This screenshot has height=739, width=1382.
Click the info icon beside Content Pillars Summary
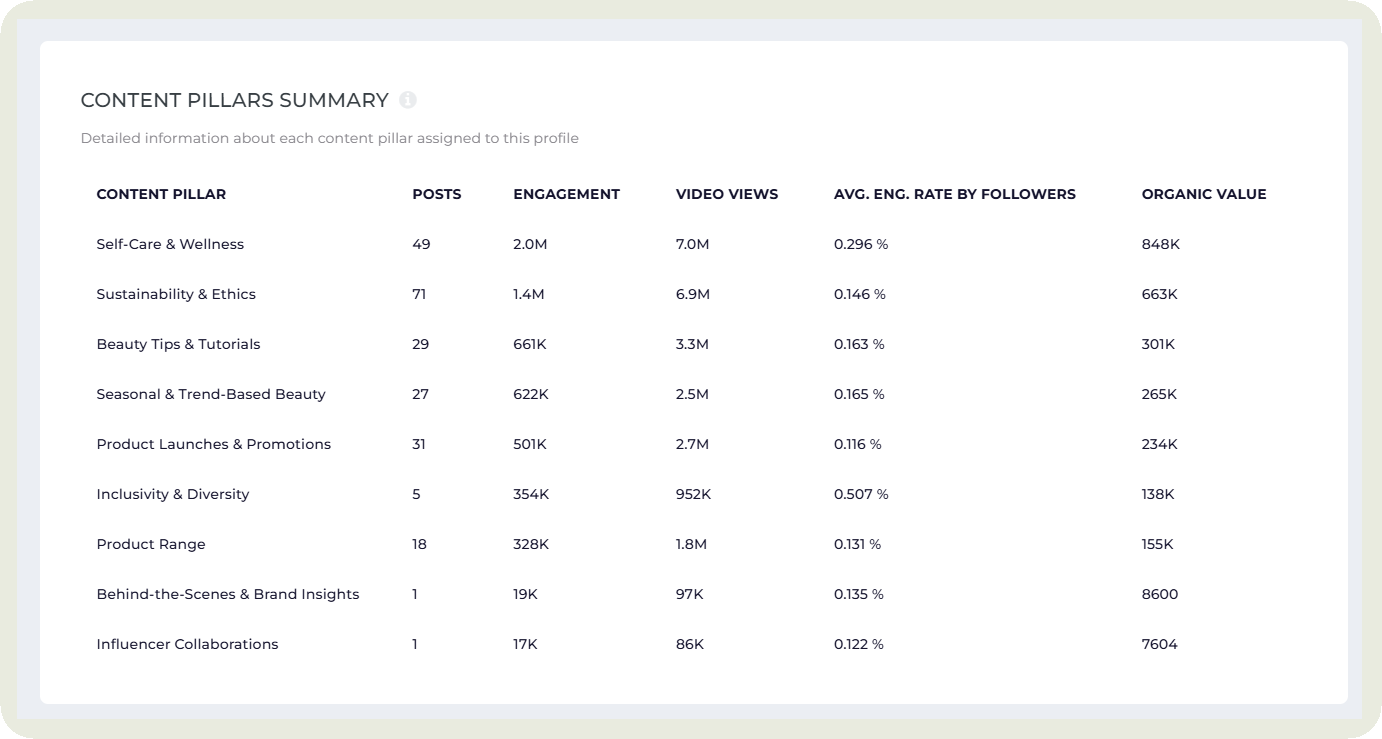point(407,100)
